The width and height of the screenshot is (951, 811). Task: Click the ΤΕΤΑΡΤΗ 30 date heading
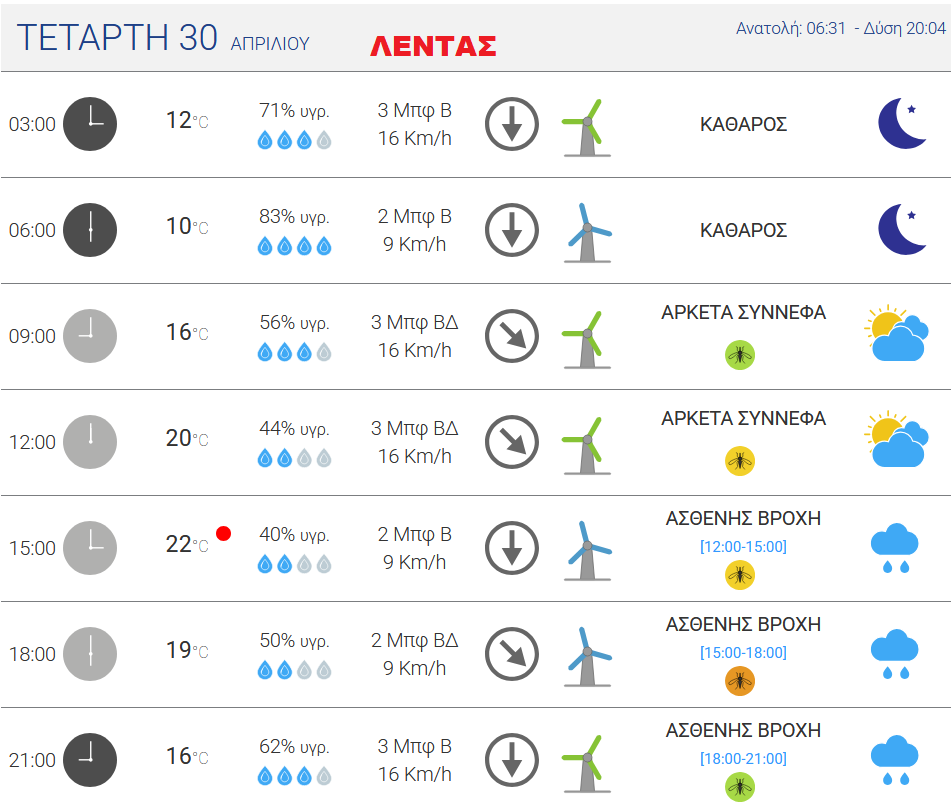tap(117, 38)
